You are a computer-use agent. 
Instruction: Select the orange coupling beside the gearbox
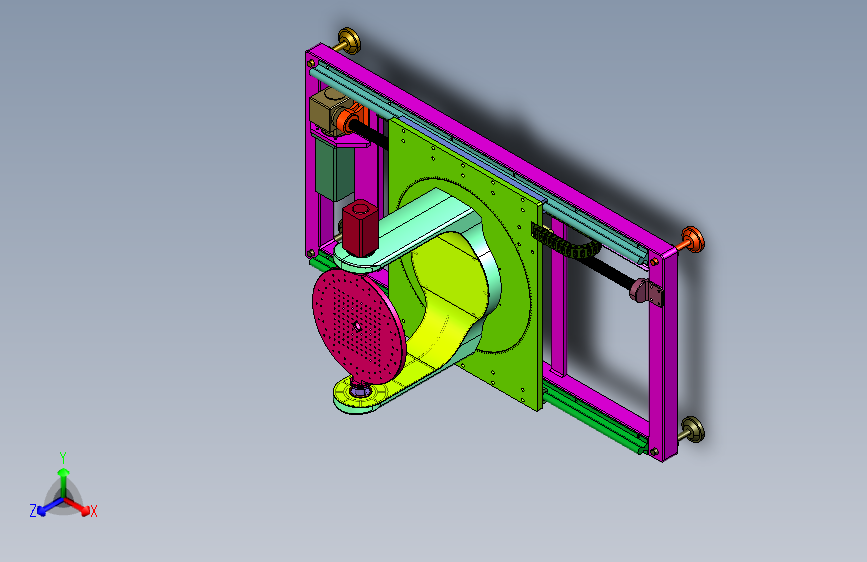(x=348, y=121)
